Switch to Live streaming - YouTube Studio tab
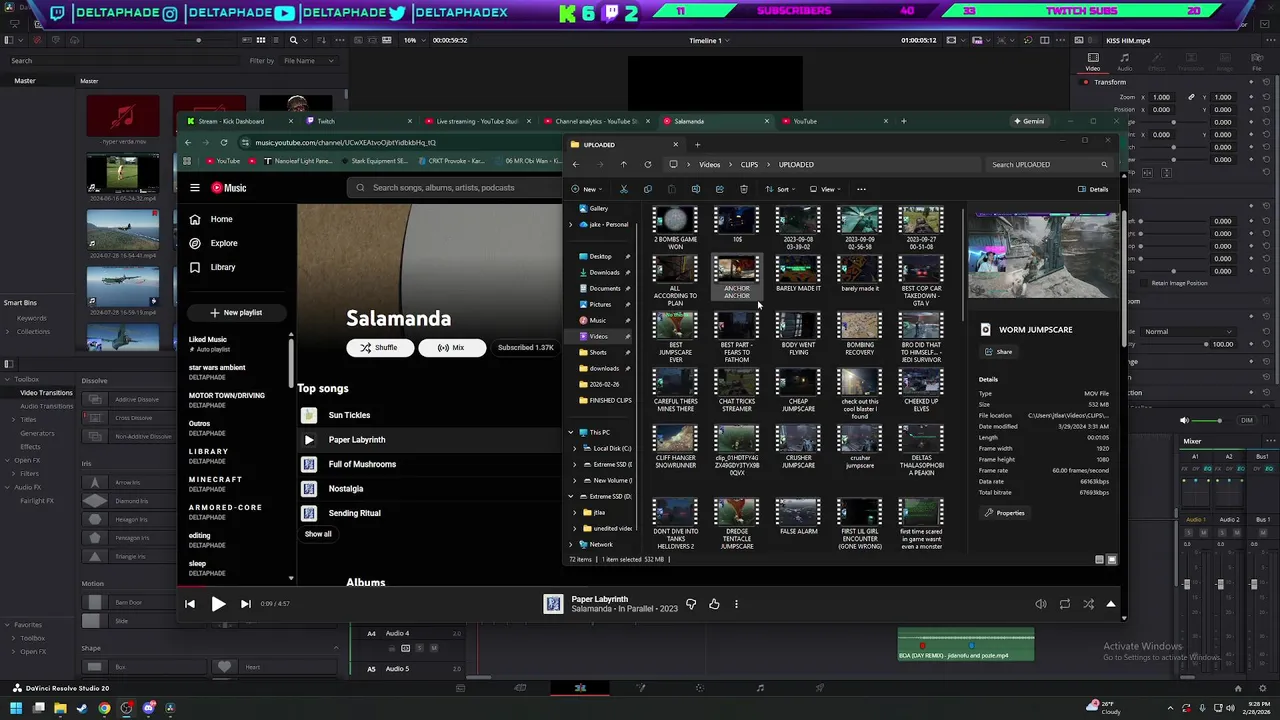 (476, 121)
